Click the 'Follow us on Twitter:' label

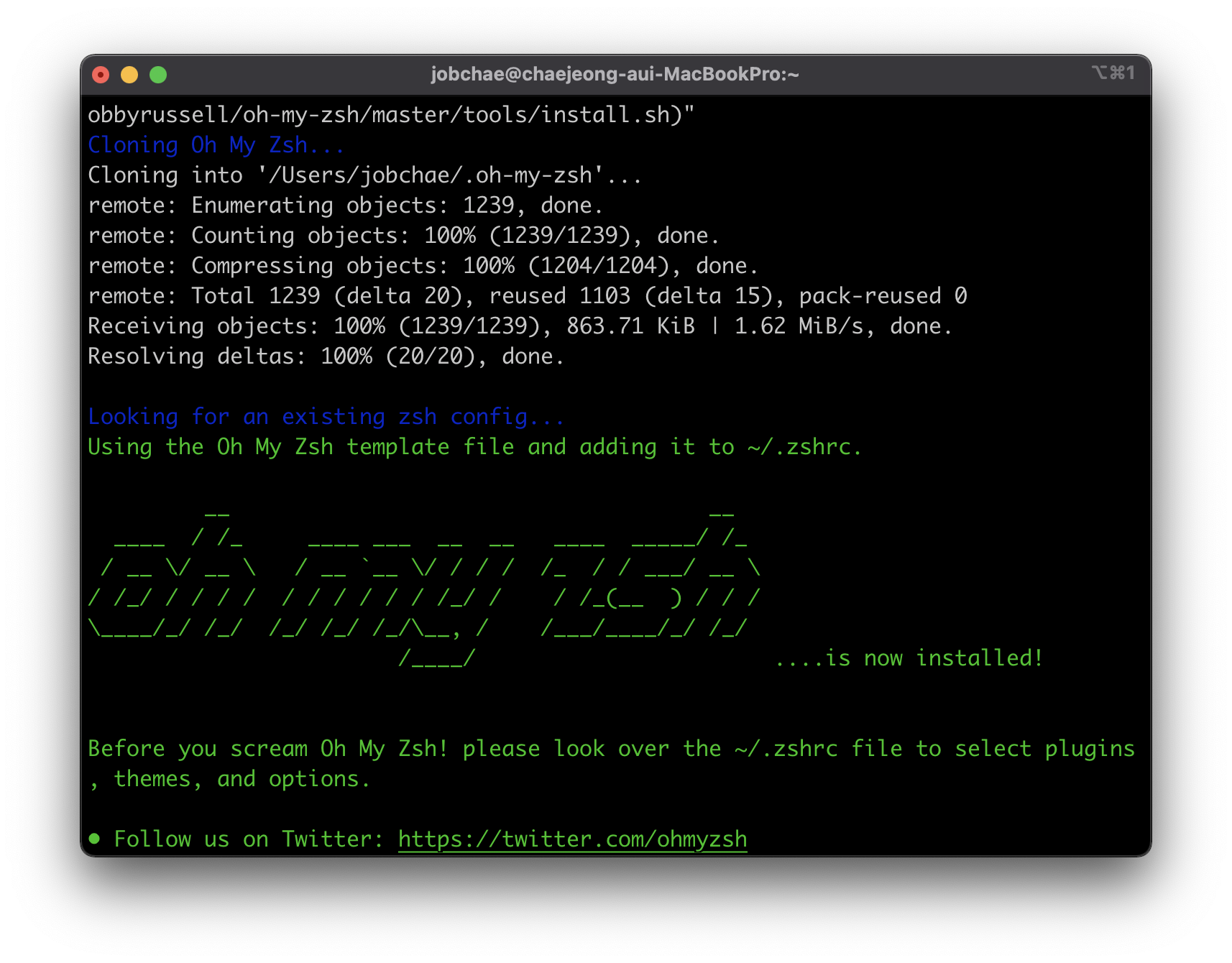coord(249,839)
